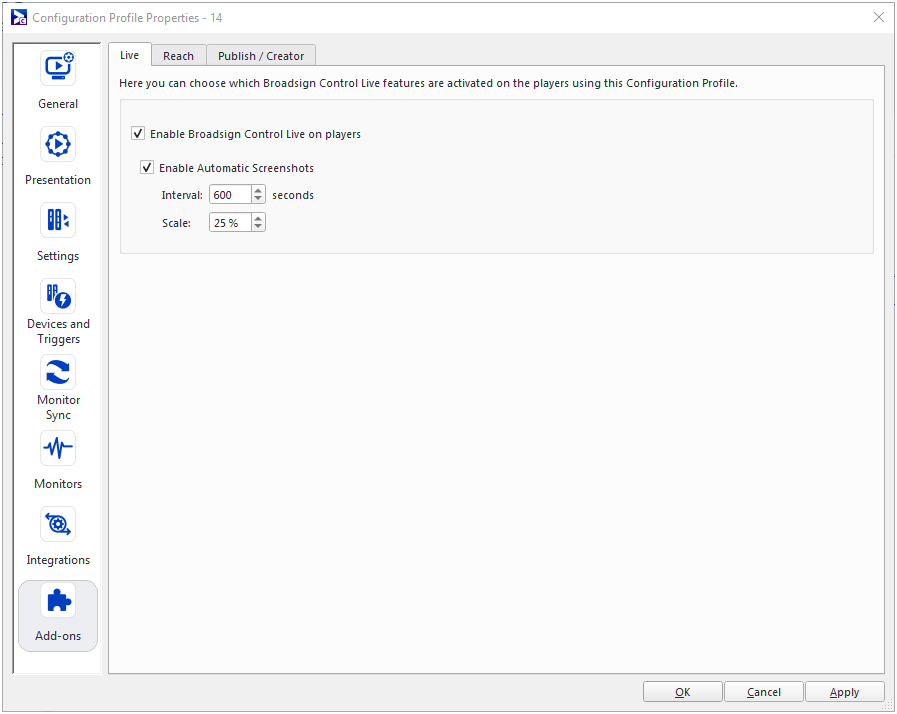This screenshot has height=714, width=897.
Task: Click the description text about Control Live features
Action: (428, 83)
